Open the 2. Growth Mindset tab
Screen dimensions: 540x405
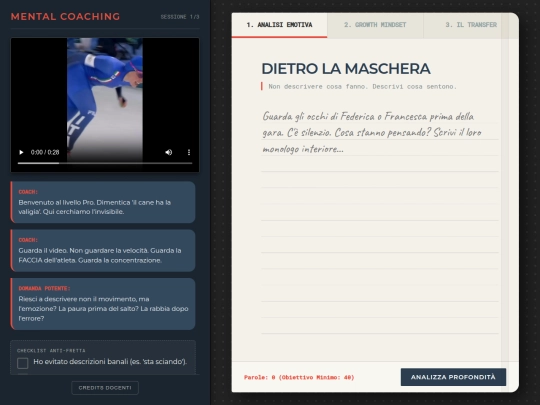[x=375, y=25]
